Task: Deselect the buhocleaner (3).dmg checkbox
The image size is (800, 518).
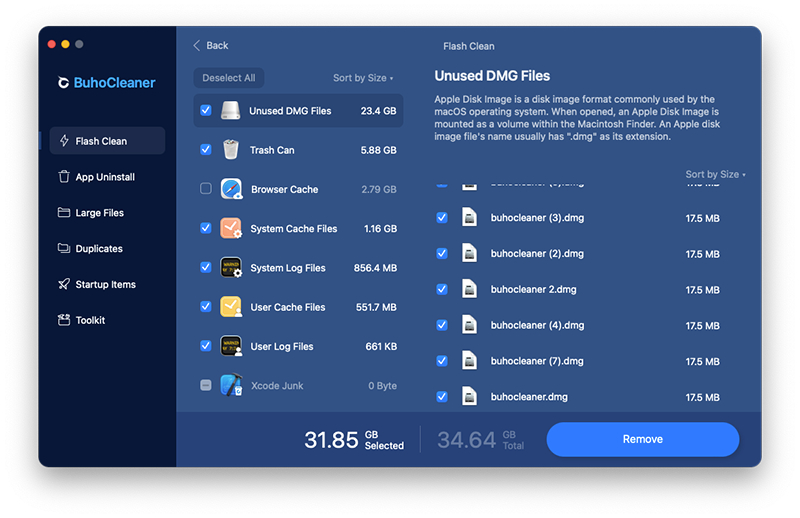Action: [x=442, y=217]
